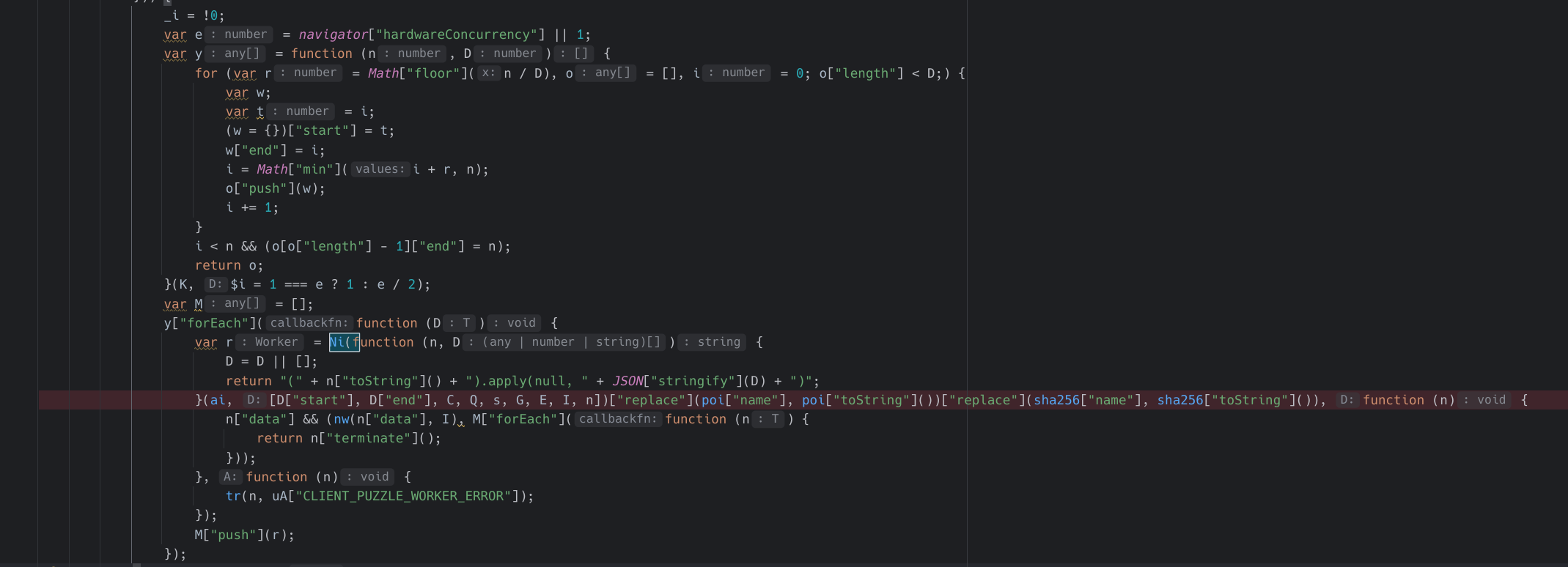Image resolution: width=1568 pixels, height=567 pixels.
Task: Click the ": any[]" hint after var y
Action: [235, 53]
